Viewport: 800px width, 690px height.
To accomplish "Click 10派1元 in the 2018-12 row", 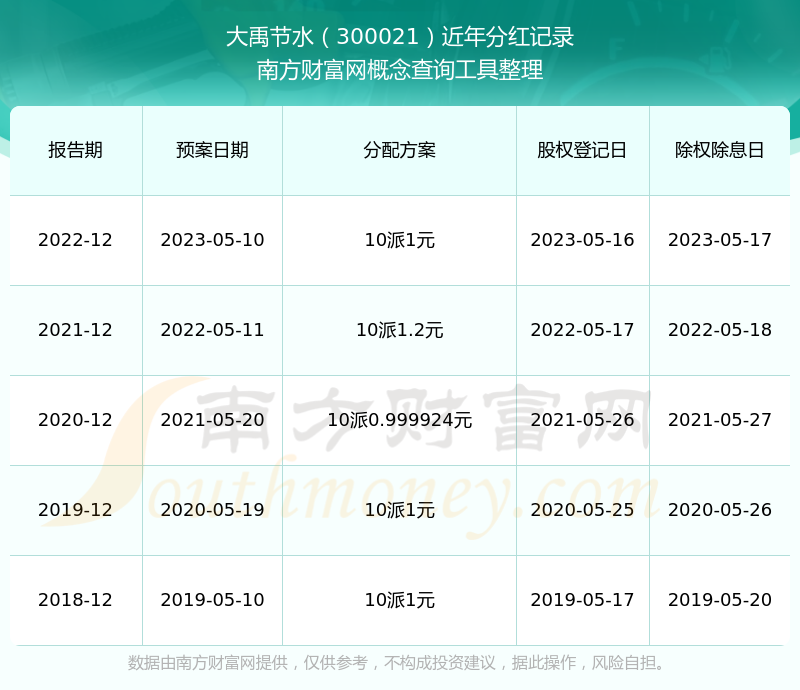I will (x=399, y=599).
